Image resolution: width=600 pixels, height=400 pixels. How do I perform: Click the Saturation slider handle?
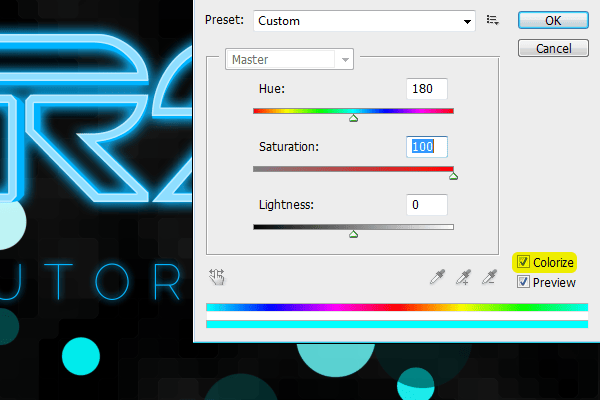click(x=453, y=176)
